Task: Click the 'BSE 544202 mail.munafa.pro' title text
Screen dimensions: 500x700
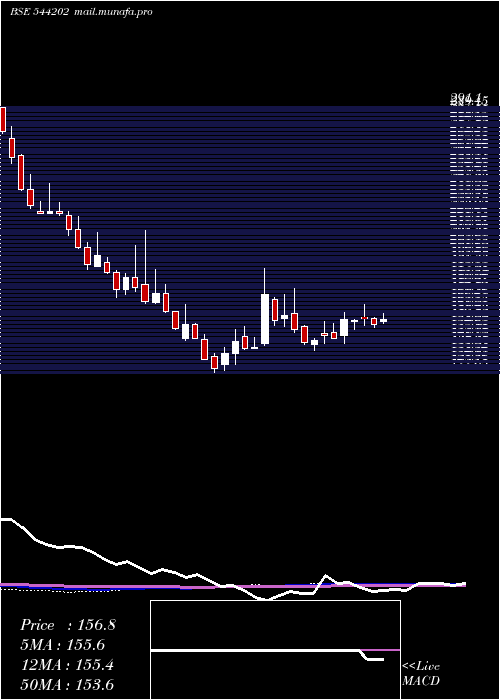Action: click(81, 12)
